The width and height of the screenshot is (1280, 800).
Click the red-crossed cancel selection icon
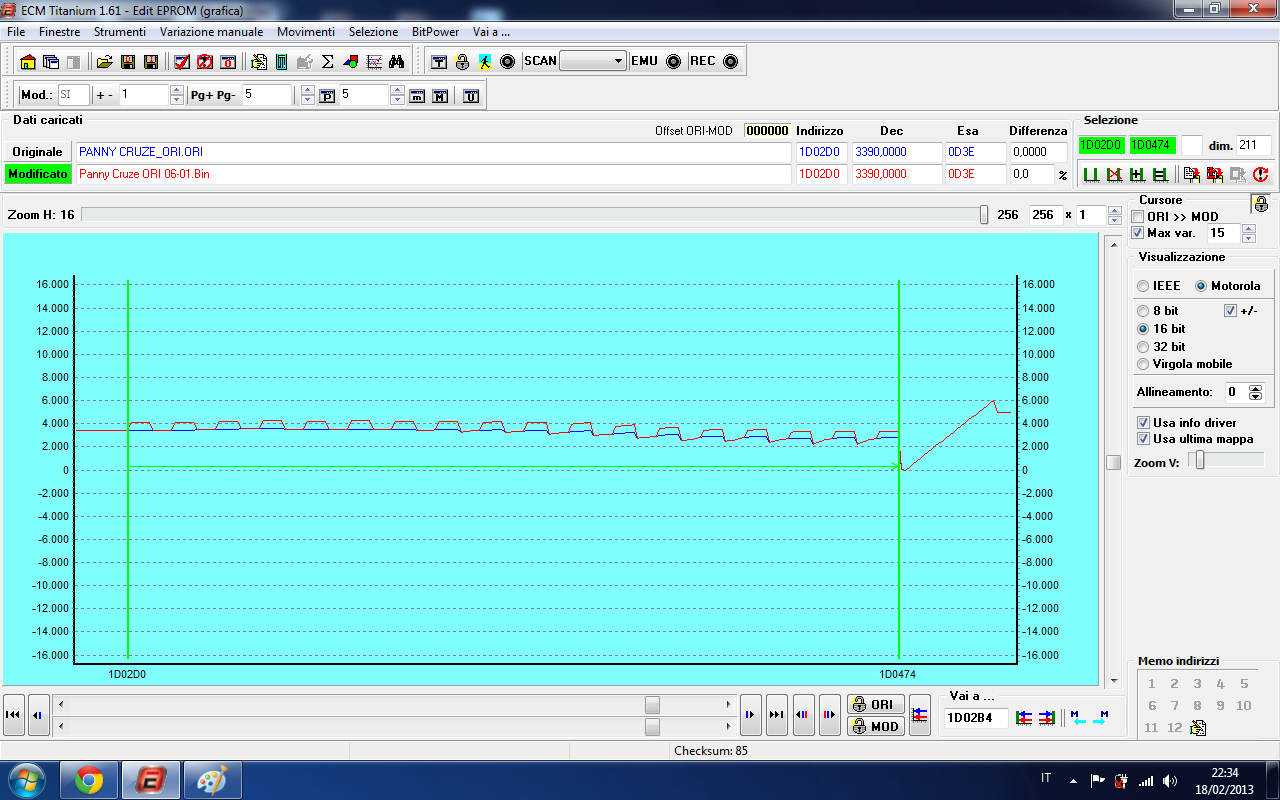(1115, 174)
